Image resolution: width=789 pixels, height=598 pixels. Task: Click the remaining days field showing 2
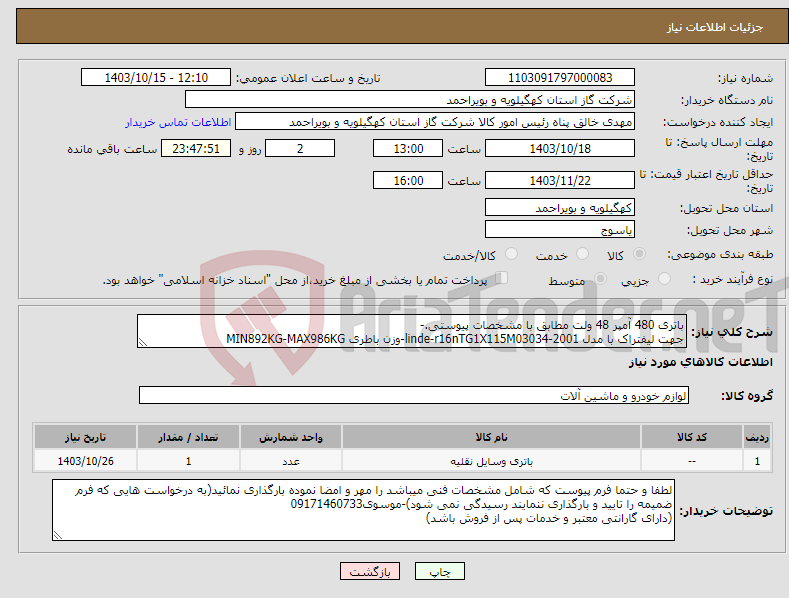coord(300,148)
